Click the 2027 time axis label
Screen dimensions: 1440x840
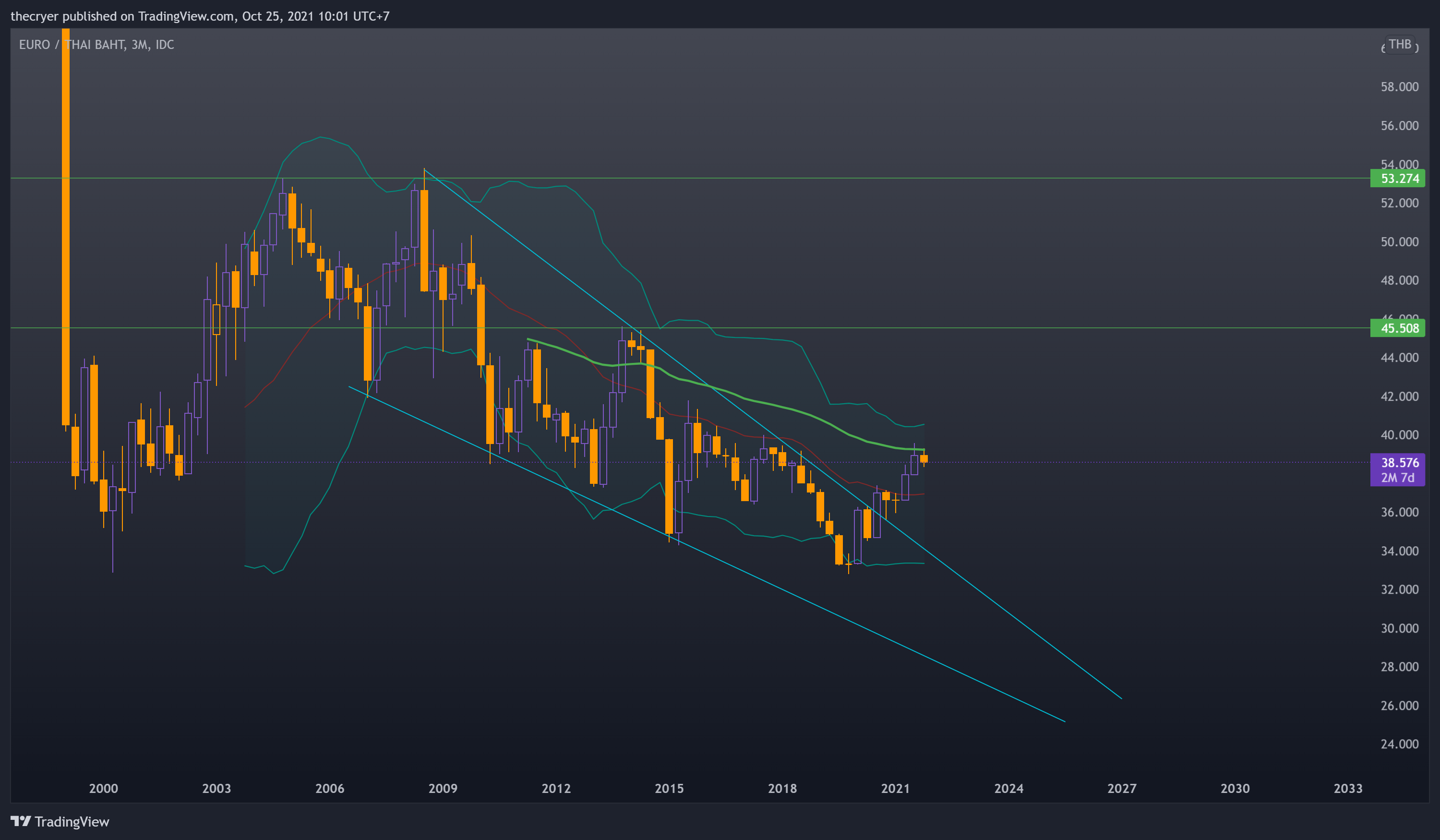(1122, 789)
